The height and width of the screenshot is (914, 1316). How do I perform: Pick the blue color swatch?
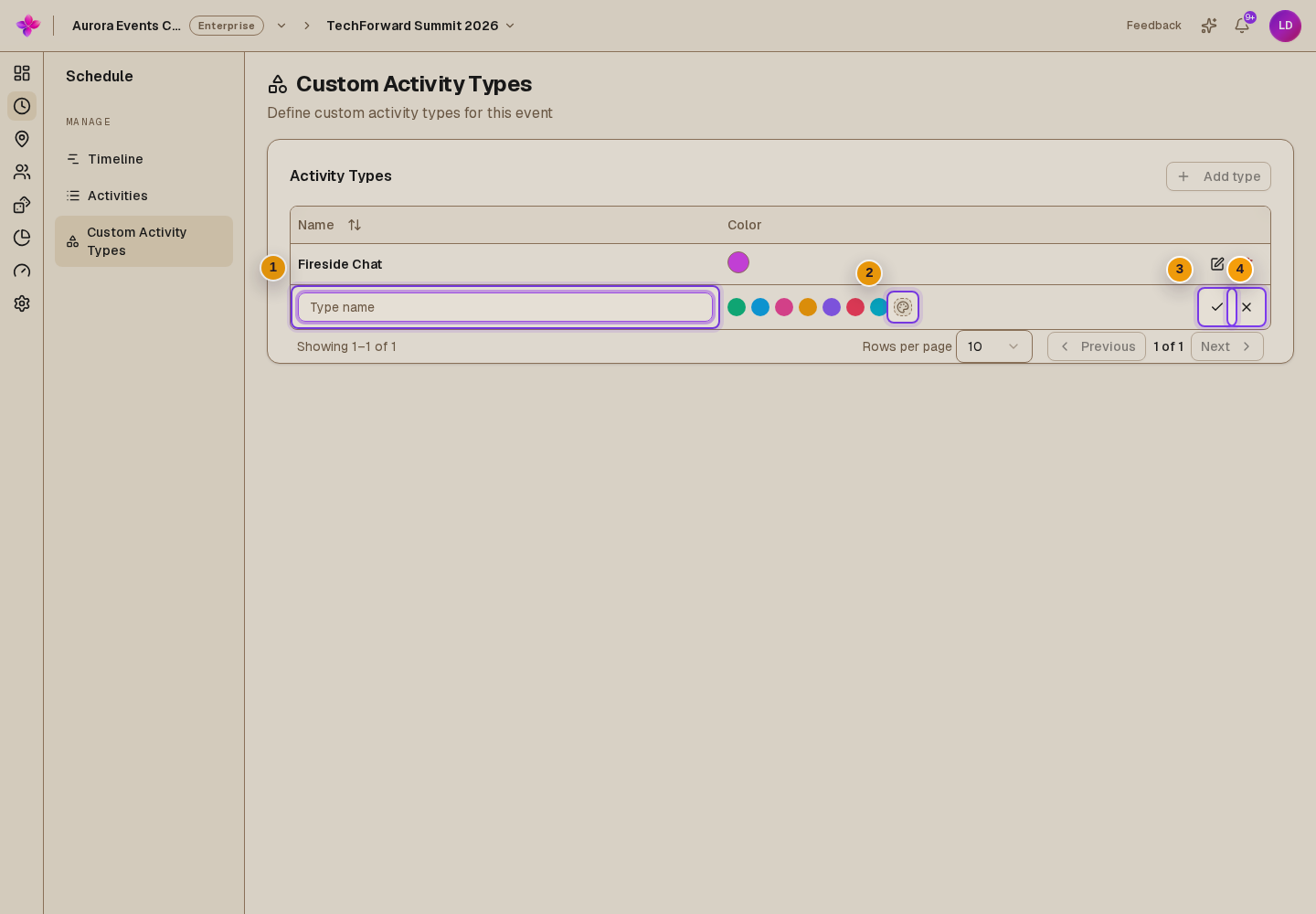click(760, 307)
